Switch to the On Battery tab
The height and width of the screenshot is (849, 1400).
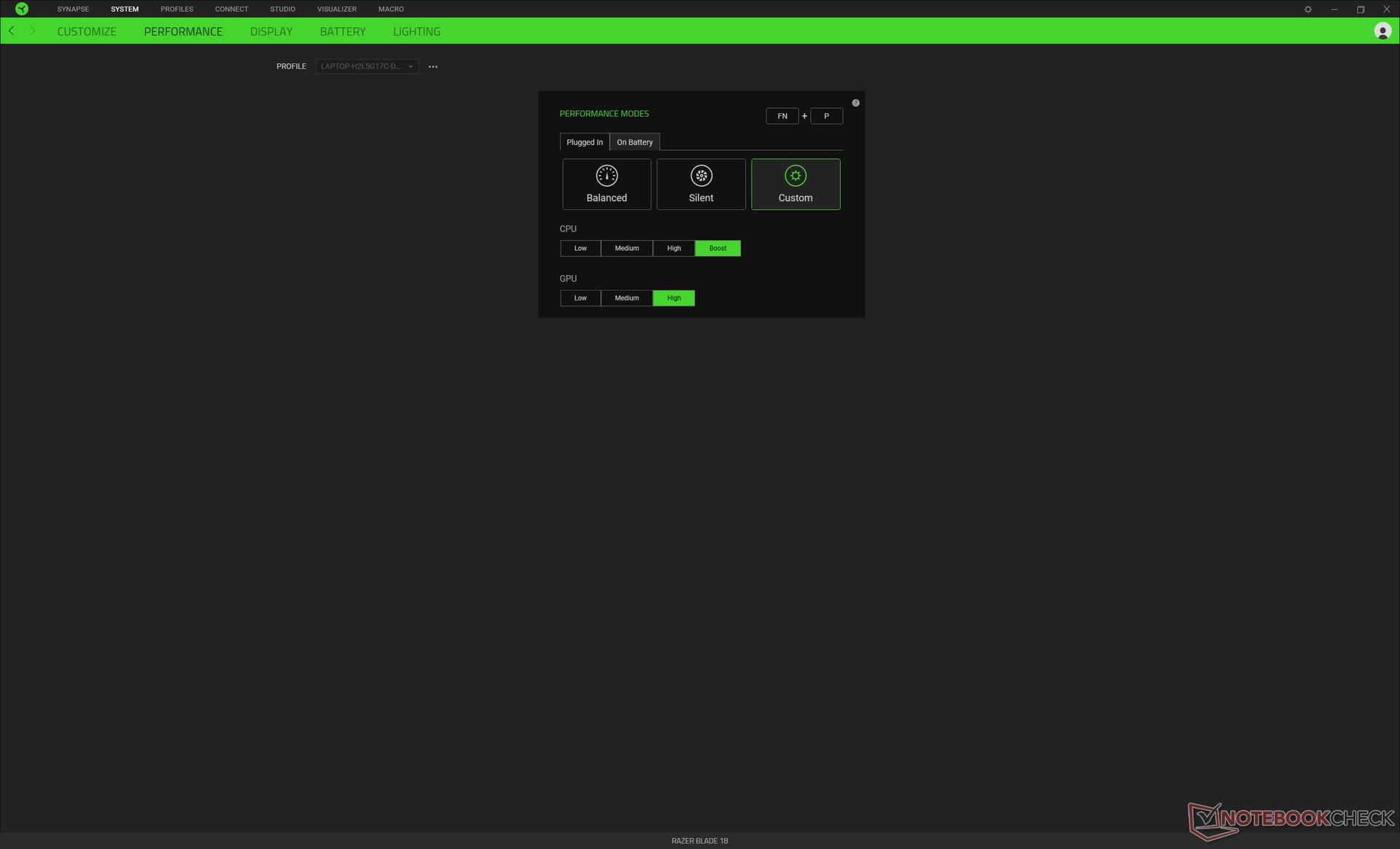click(x=634, y=141)
